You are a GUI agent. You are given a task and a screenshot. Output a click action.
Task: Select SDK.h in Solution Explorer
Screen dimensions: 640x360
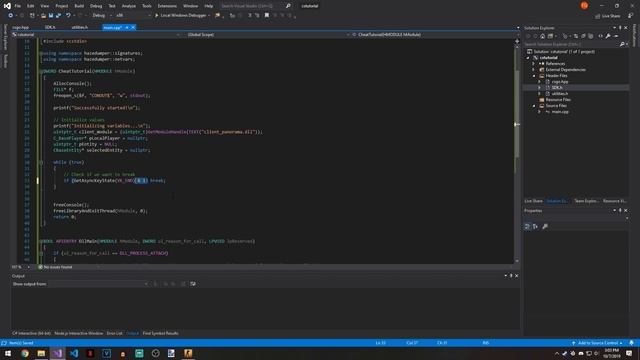coord(557,88)
